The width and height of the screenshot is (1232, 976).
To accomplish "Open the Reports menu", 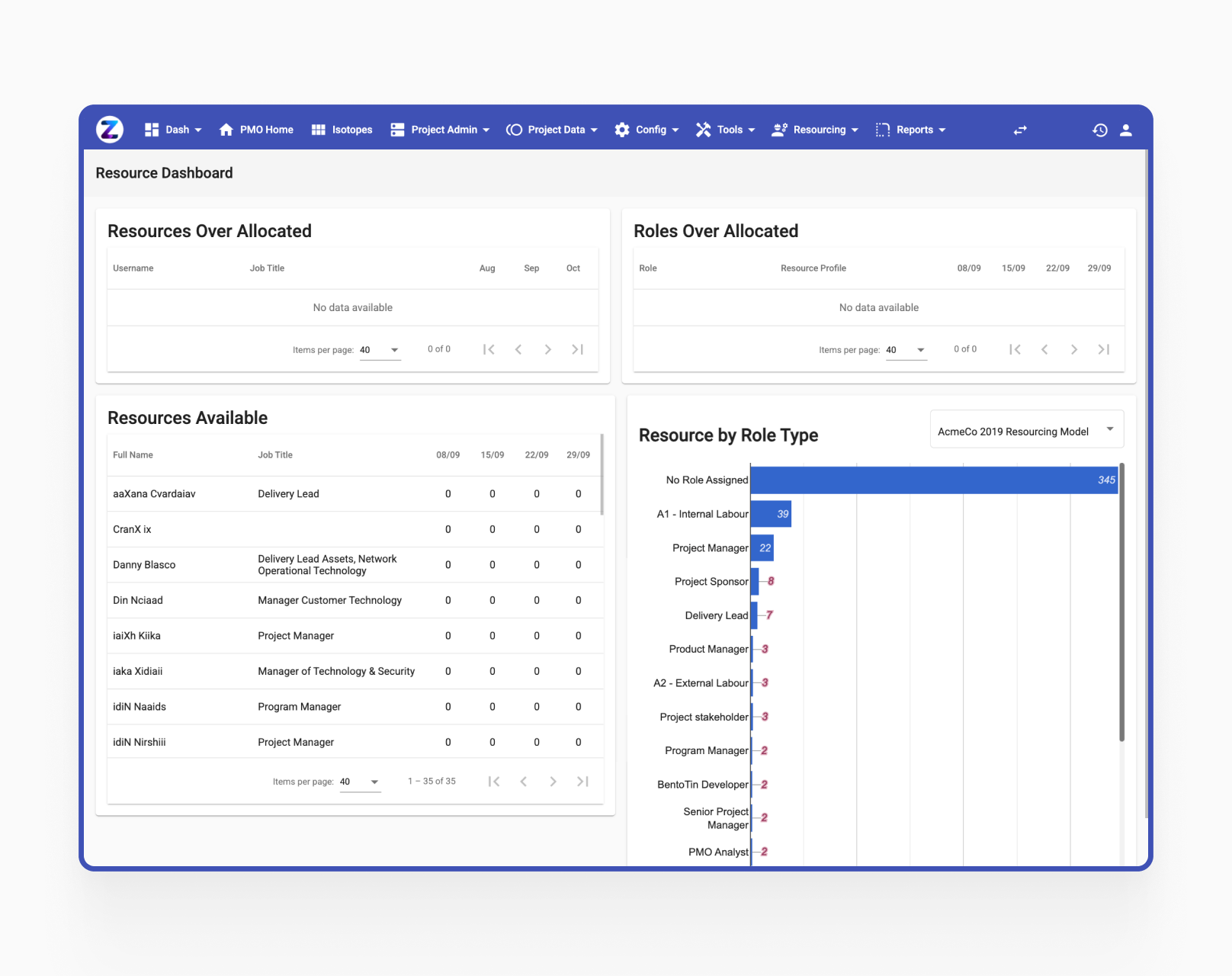I will tap(911, 130).
